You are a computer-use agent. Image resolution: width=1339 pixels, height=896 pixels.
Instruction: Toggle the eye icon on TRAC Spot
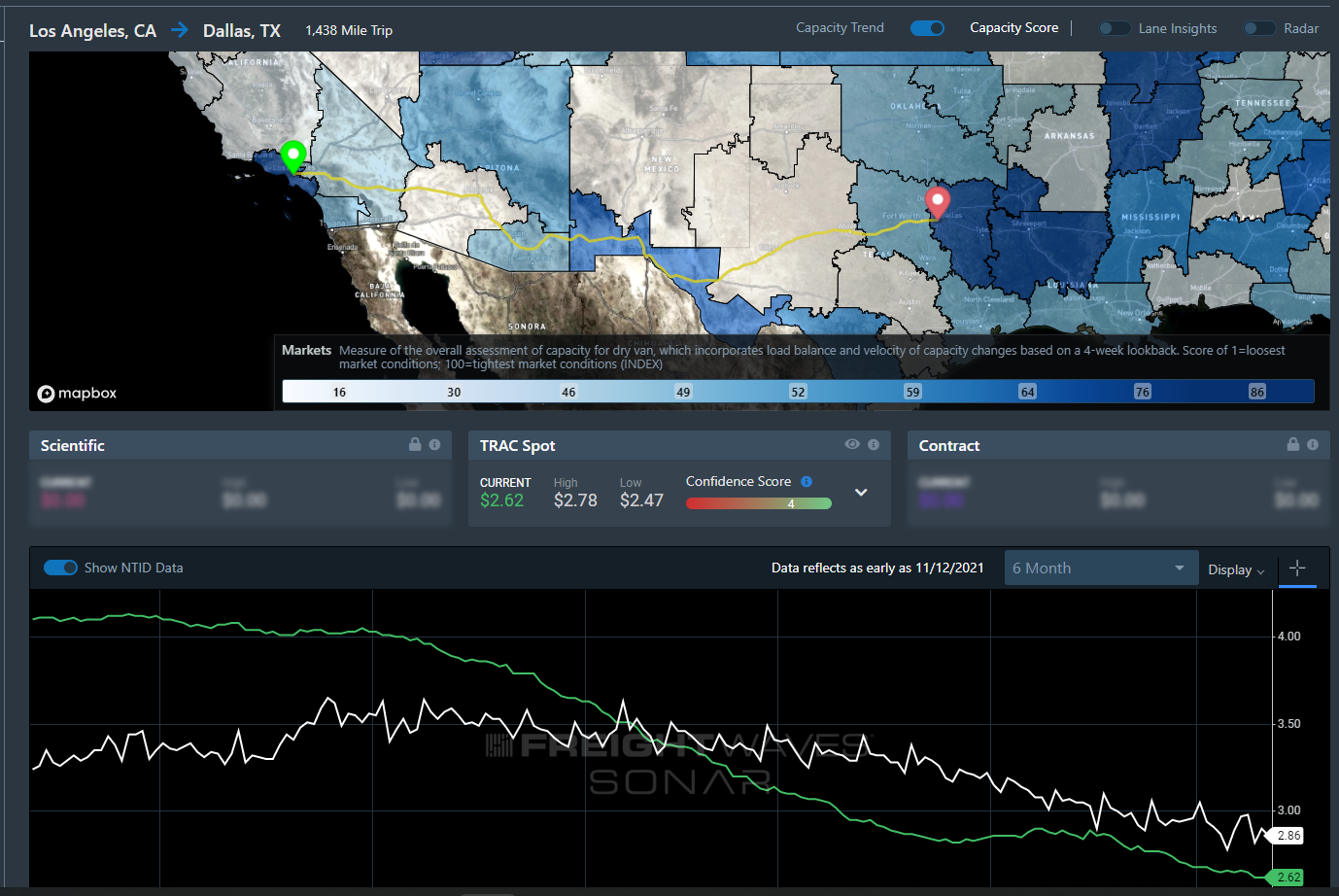pos(852,444)
